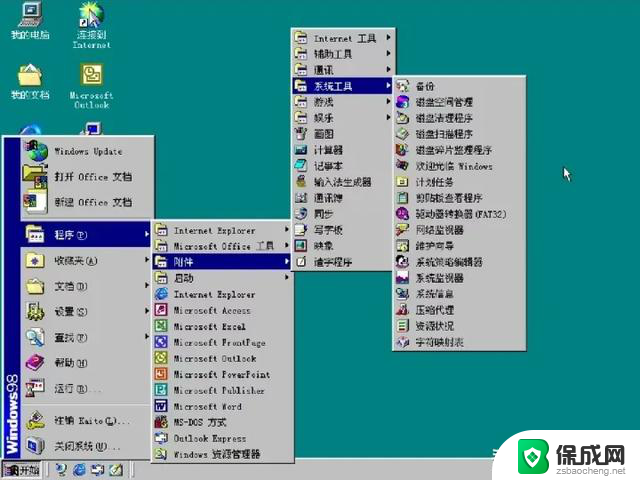Expand the 游戏 submenu arrow

coord(388,102)
